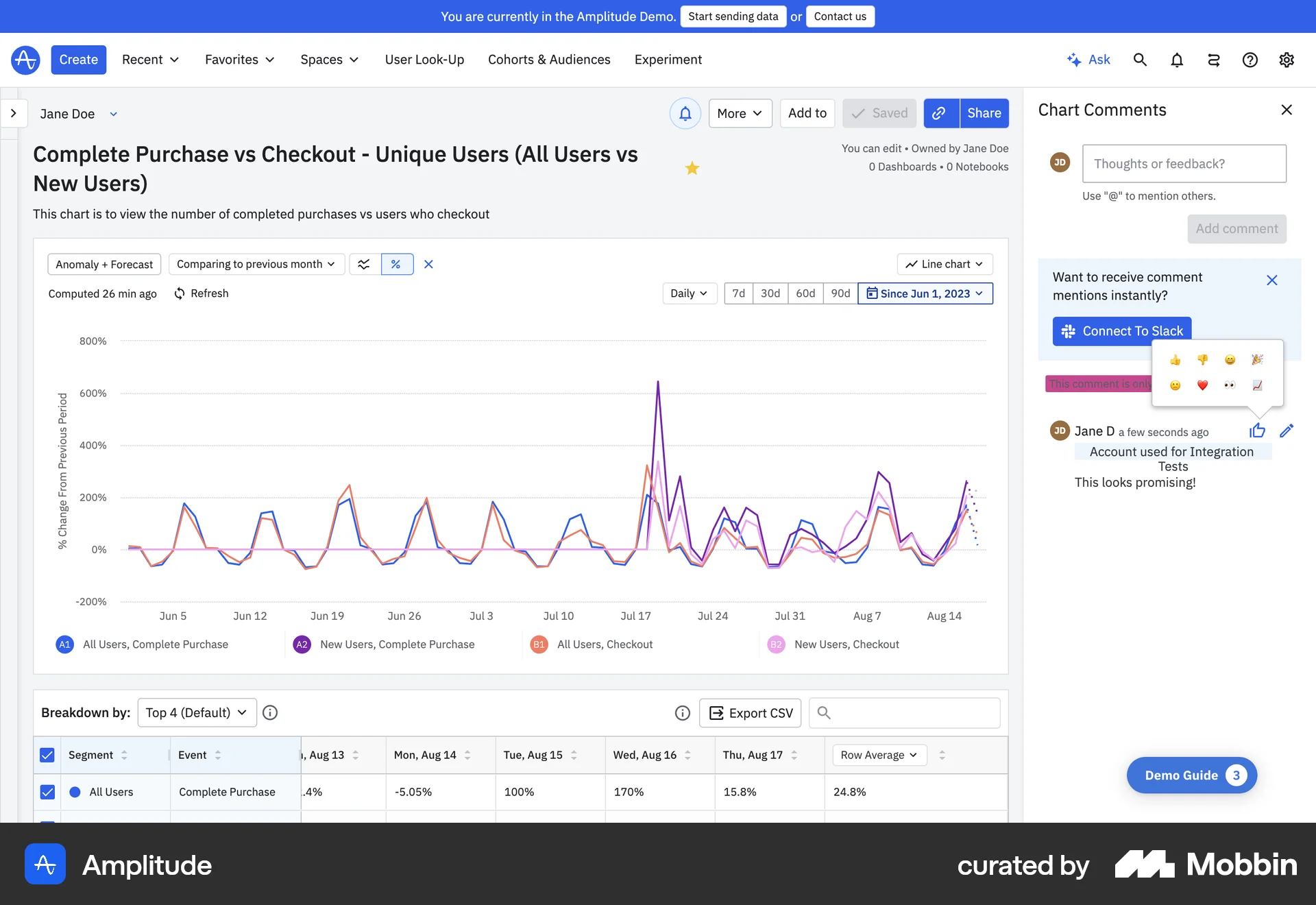
Task: Click the top search magnifier icon
Action: tap(1140, 60)
